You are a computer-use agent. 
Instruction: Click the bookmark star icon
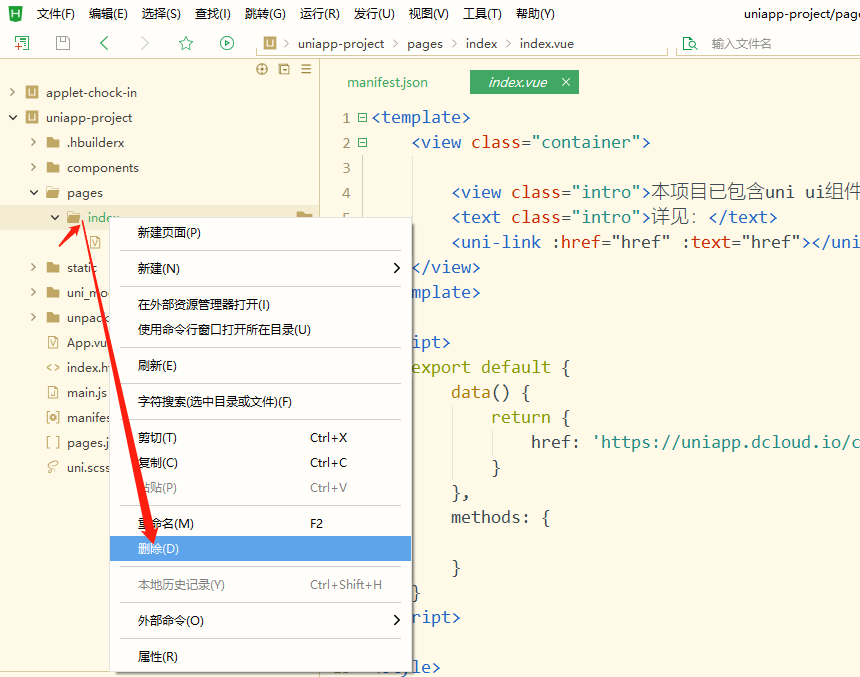pos(186,43)
